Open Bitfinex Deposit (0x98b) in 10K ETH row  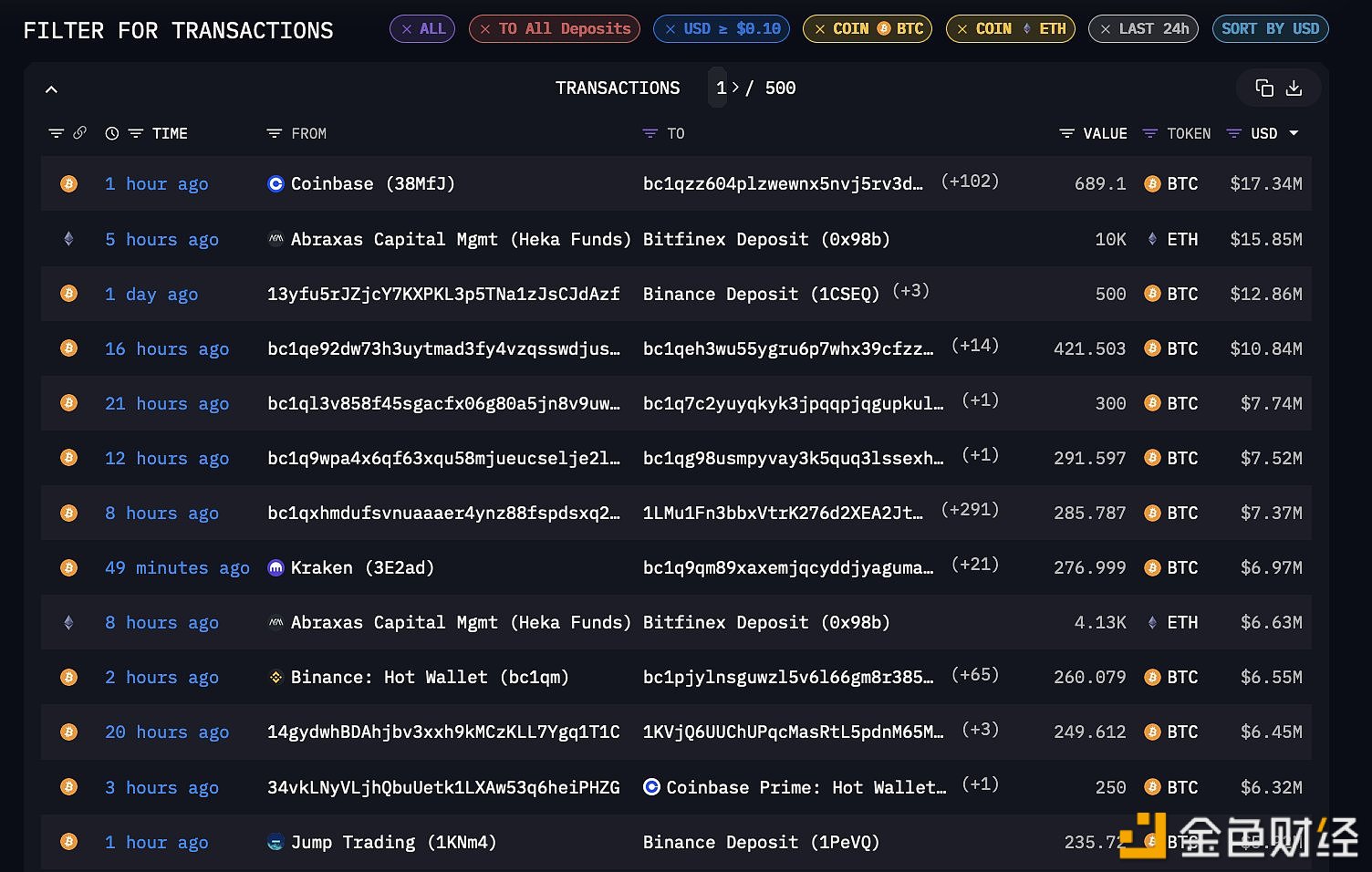click(x=766, y=239)
